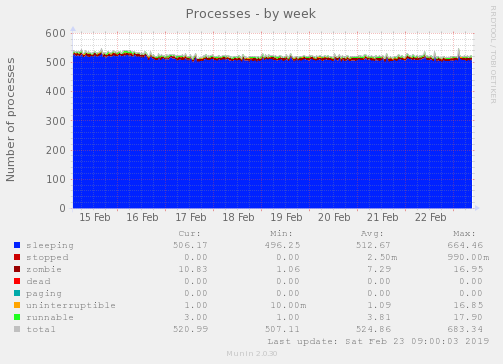Select the 'uninterruptible' legend label

coord(71,305)
